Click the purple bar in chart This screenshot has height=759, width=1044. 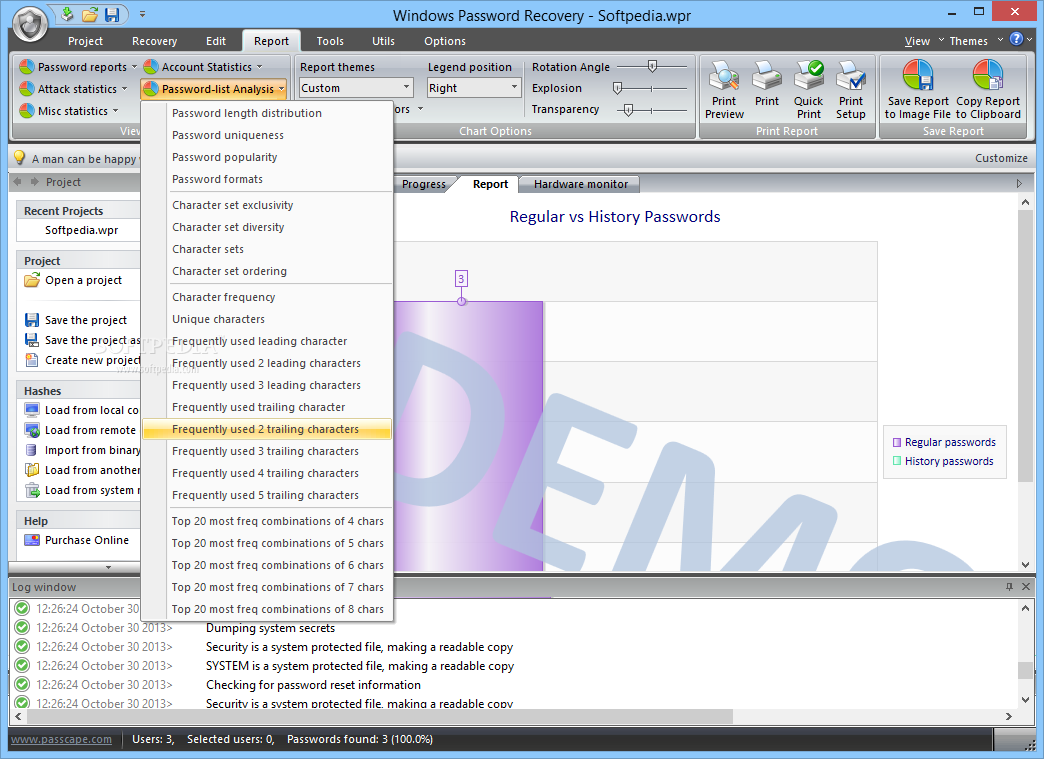tap(468, 436)
